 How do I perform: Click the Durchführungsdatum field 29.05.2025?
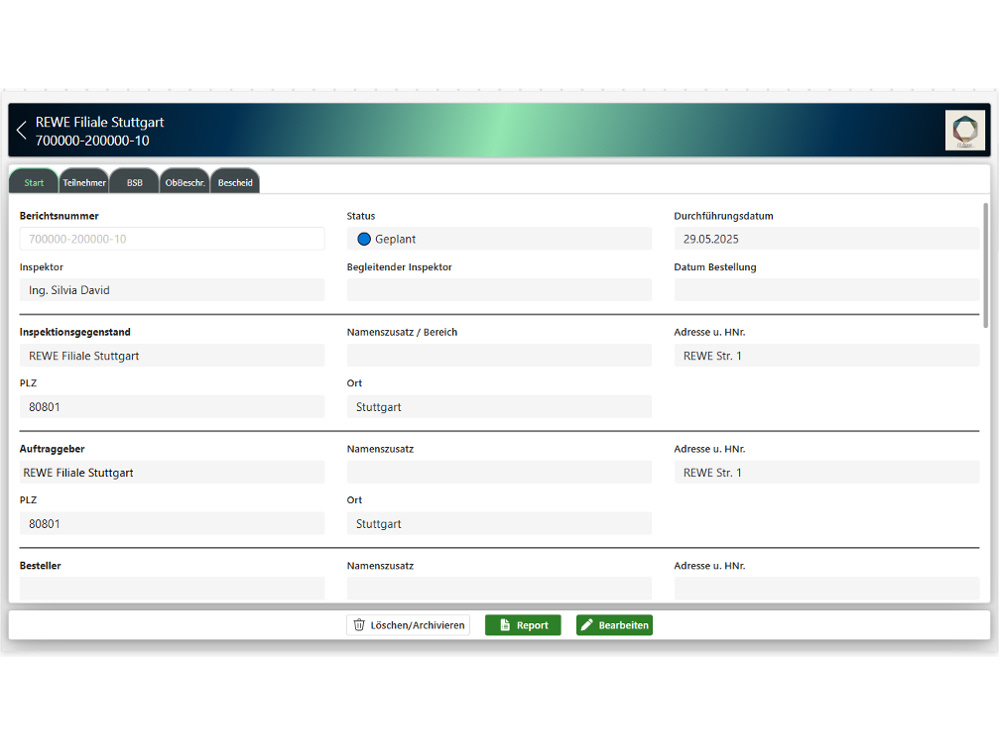point(827,239)
